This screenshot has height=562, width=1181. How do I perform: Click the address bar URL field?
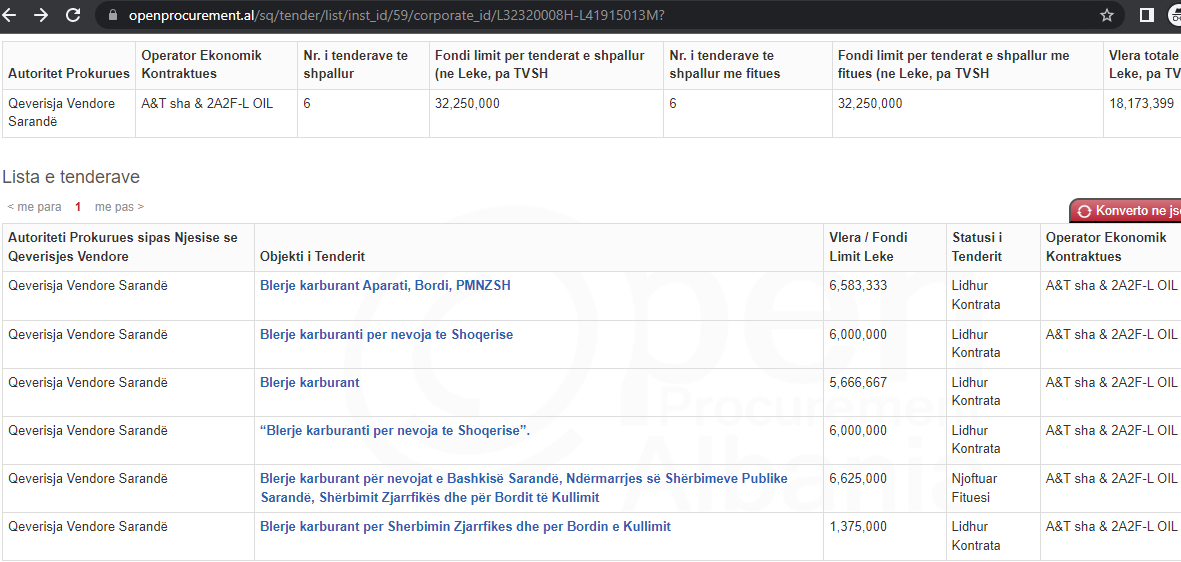[400, 16]
